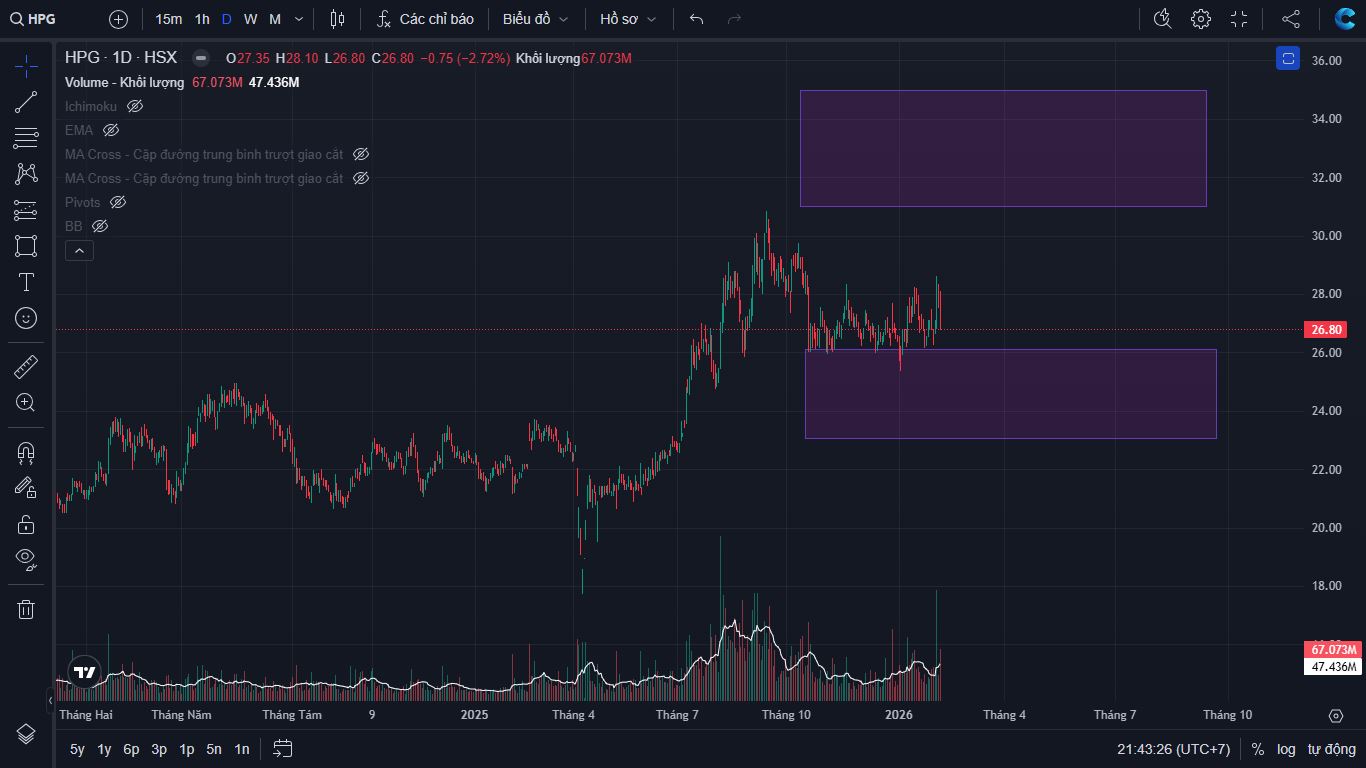Hide all drawings with sidebar eye icon
Image resolution: width=1366 pixels, height=768 pixels.
(x=26, y=560)
